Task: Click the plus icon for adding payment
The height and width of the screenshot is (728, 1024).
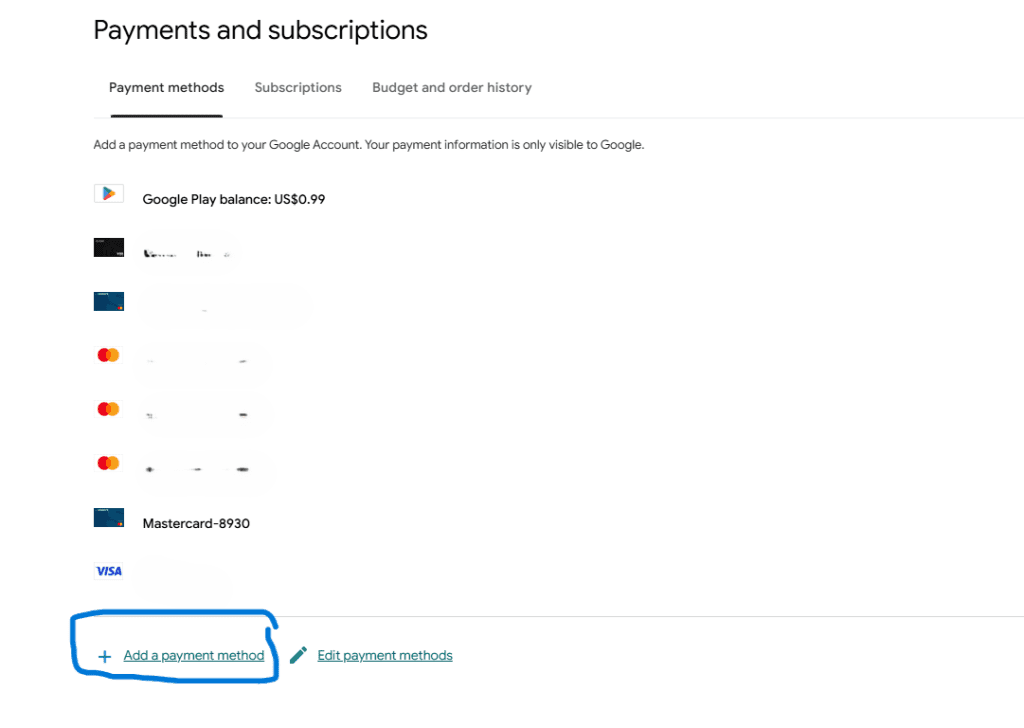Action: 104,657
